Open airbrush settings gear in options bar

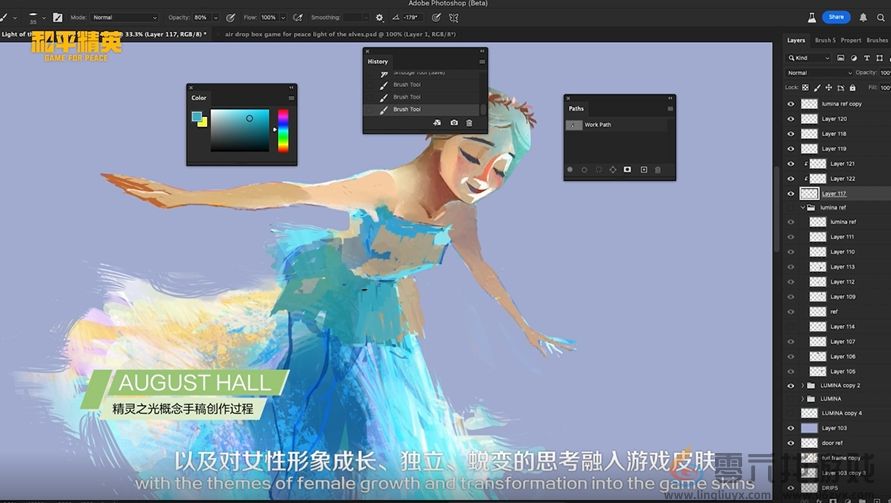[x=379, y=18]
